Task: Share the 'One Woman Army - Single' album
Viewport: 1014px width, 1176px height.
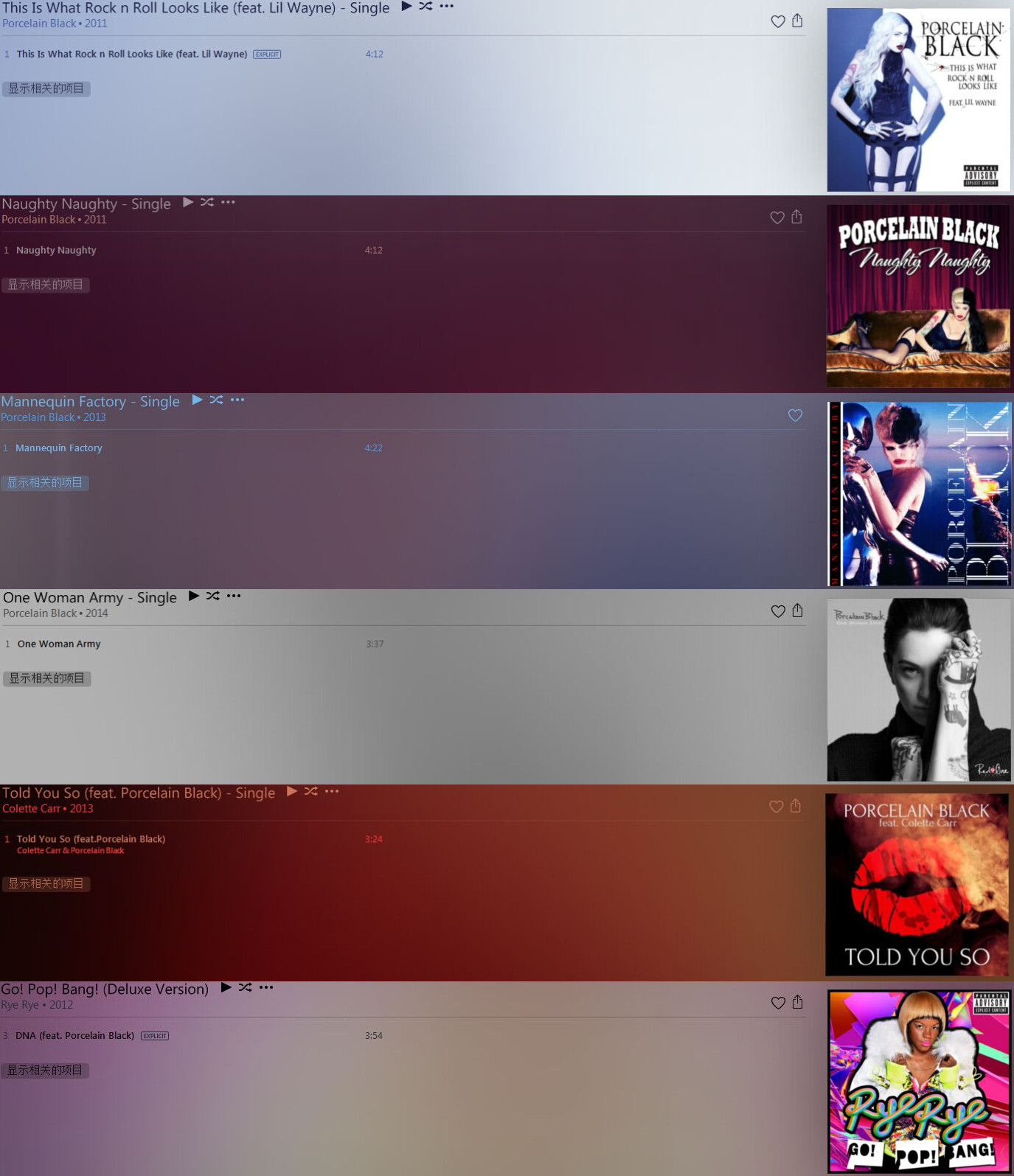Action: click(x=797, y=610)
